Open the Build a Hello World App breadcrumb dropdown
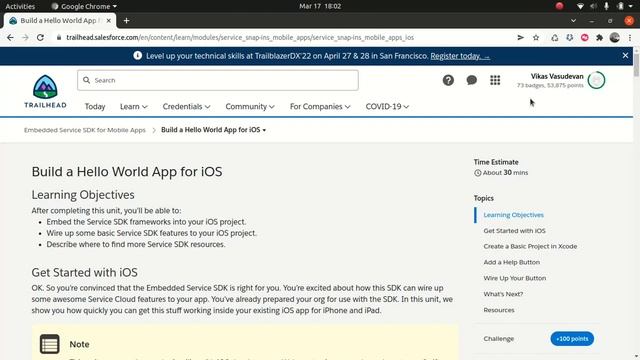This screenshot has height=360, width=640. 213,130
